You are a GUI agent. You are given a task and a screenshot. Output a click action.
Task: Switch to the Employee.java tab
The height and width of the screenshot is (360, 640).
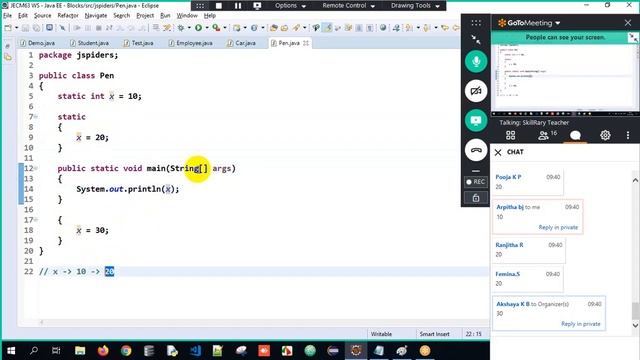pos(190,43)
